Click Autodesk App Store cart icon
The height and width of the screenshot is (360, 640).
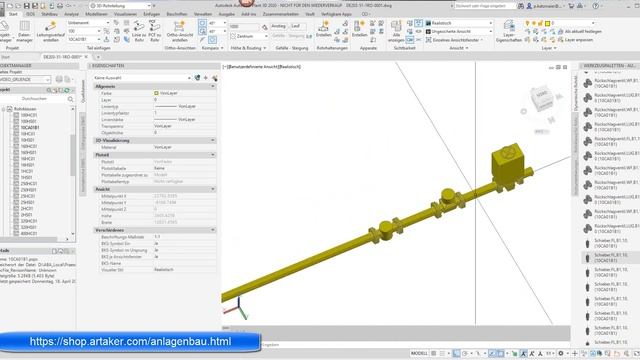pyautogui.click(x=571, y=6)
